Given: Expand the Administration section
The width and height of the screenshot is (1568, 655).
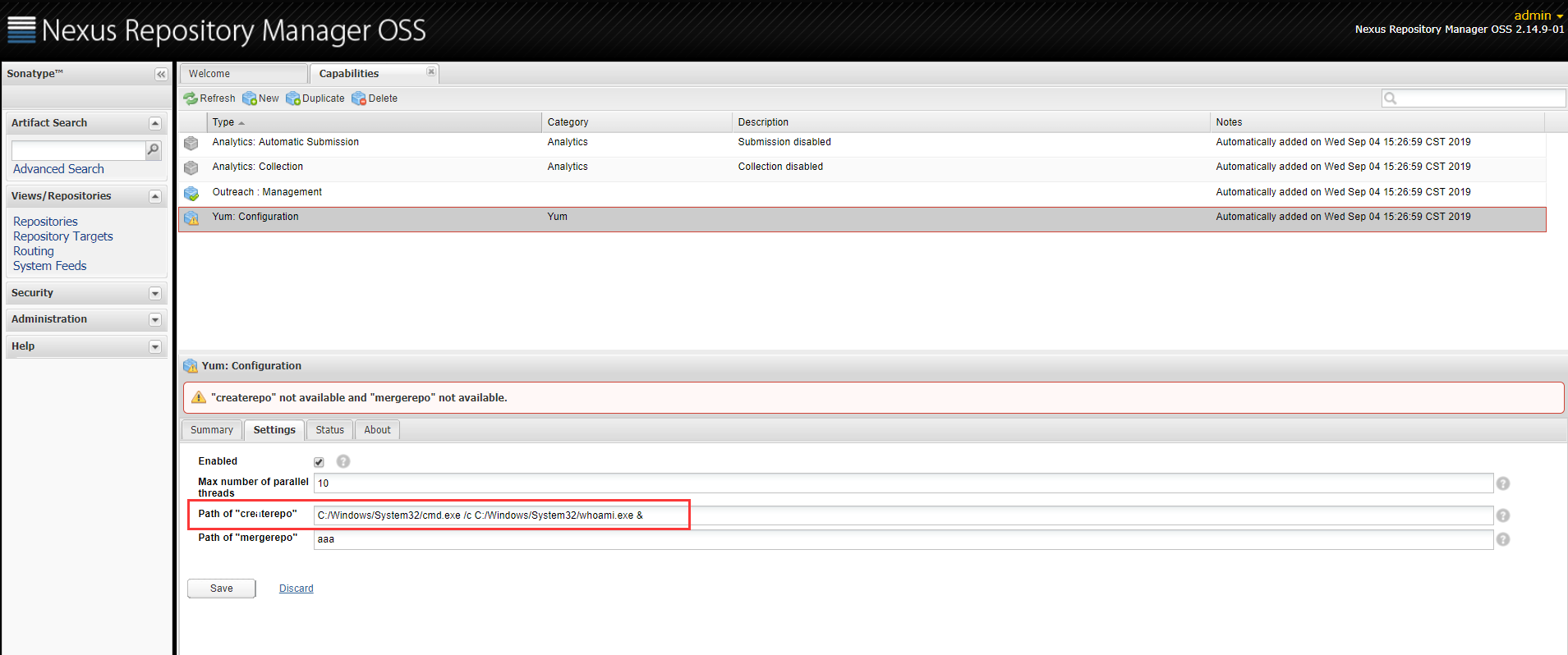Looking at the screenshot, I should (x=154, y=319).
